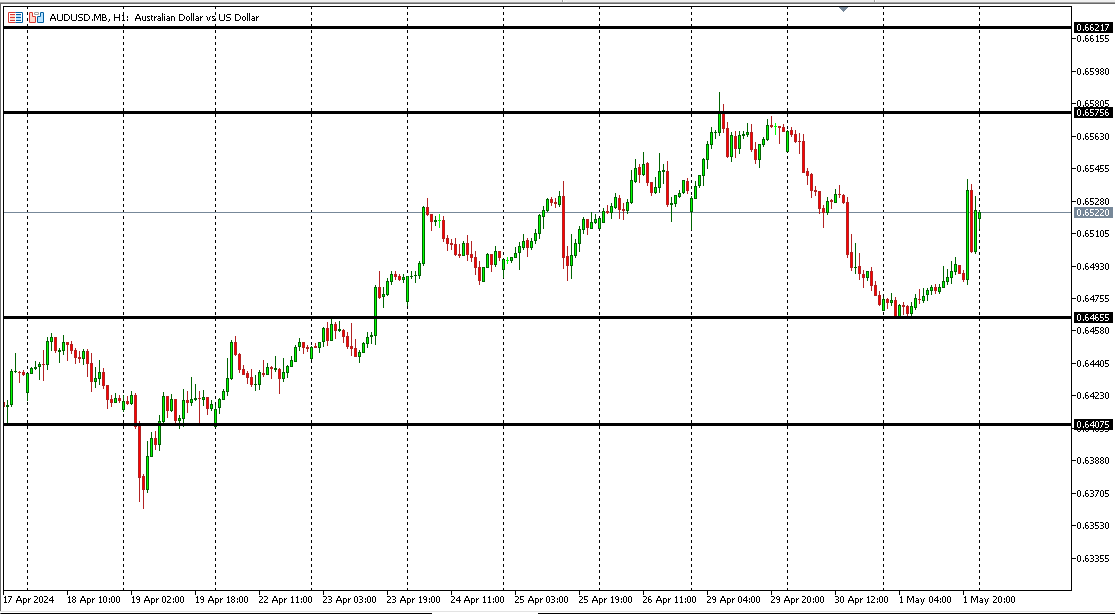Select price scale value 0.64405
1115x614 pixels.
pos(1094,364)
